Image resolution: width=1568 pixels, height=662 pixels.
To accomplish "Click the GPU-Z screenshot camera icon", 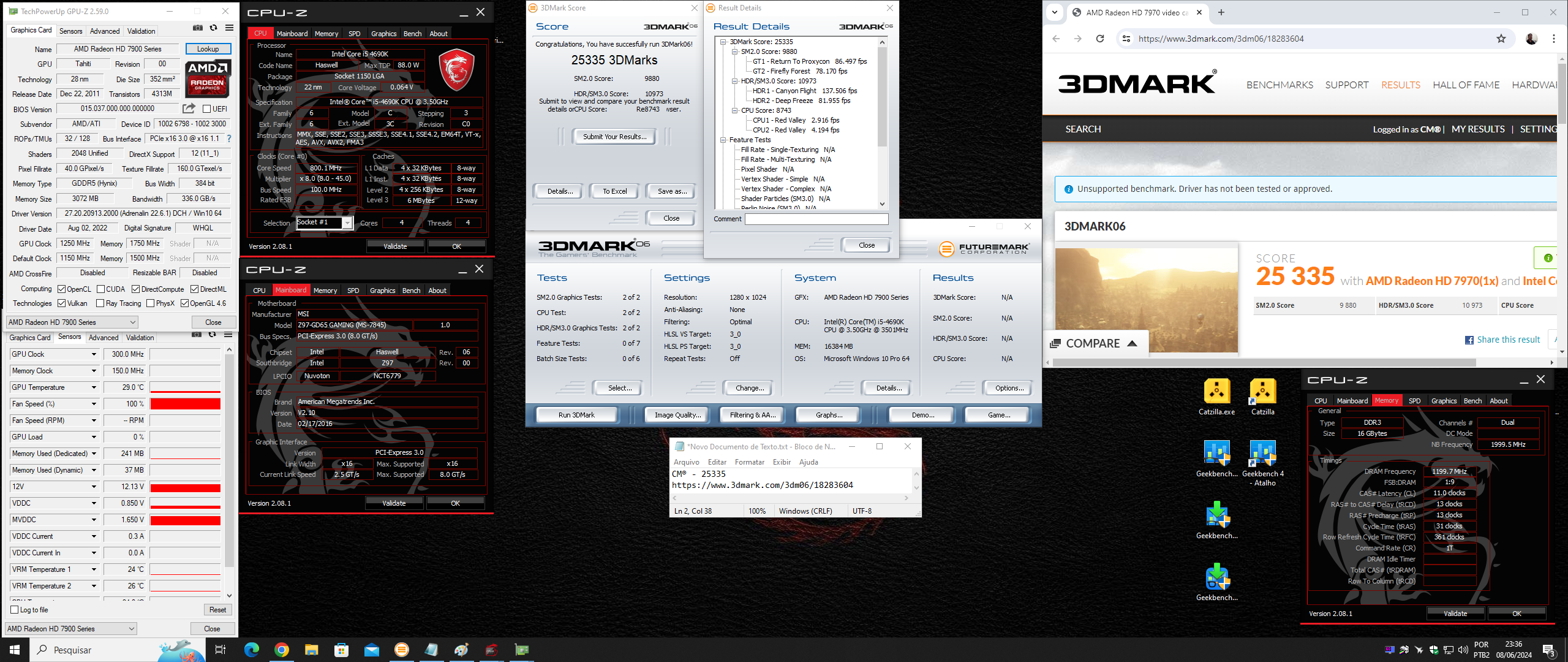I will coord(197,28).
